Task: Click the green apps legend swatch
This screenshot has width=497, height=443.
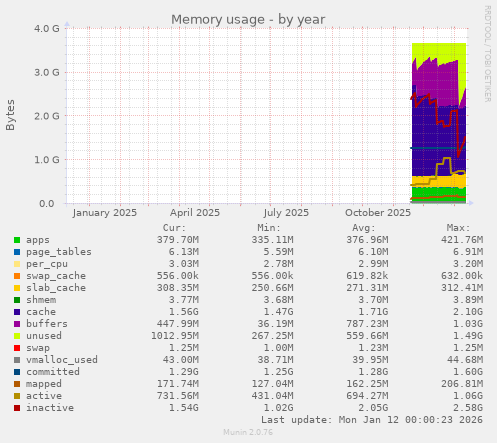Action: 17,240
